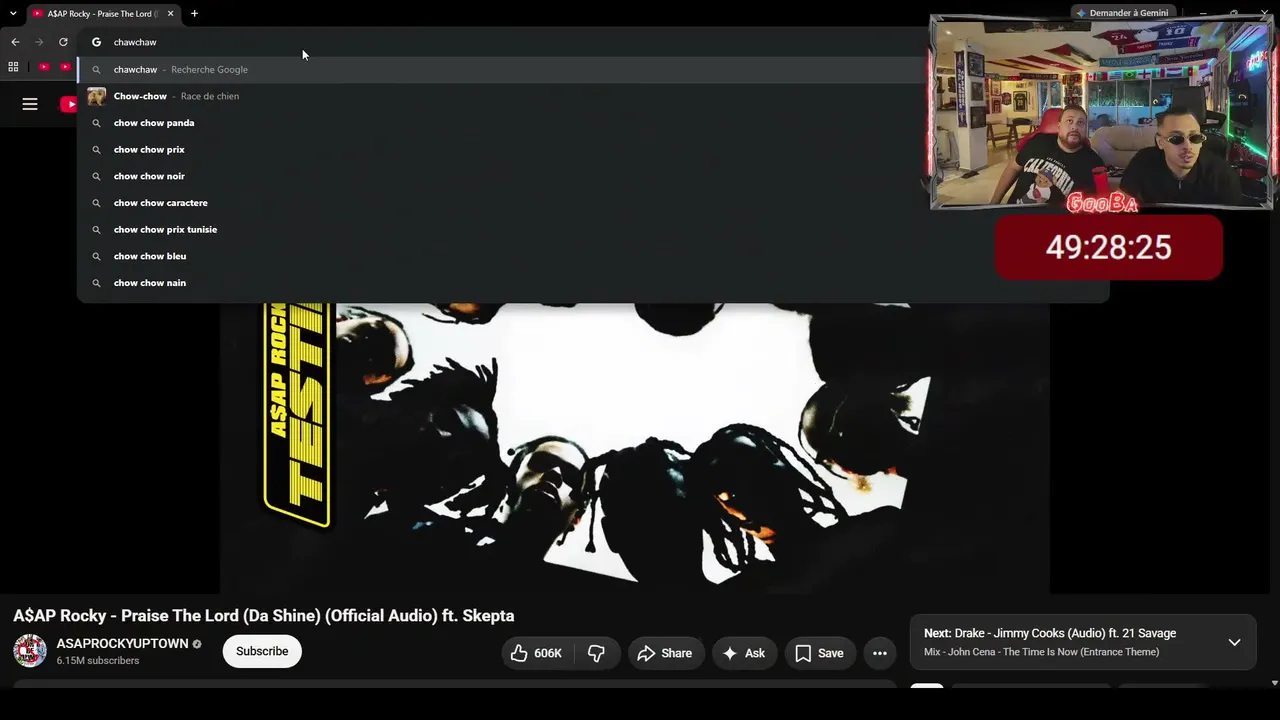Open the YouTube hamburger guide menu
This screenshot has height=720, width=1280.
[30, 104]
